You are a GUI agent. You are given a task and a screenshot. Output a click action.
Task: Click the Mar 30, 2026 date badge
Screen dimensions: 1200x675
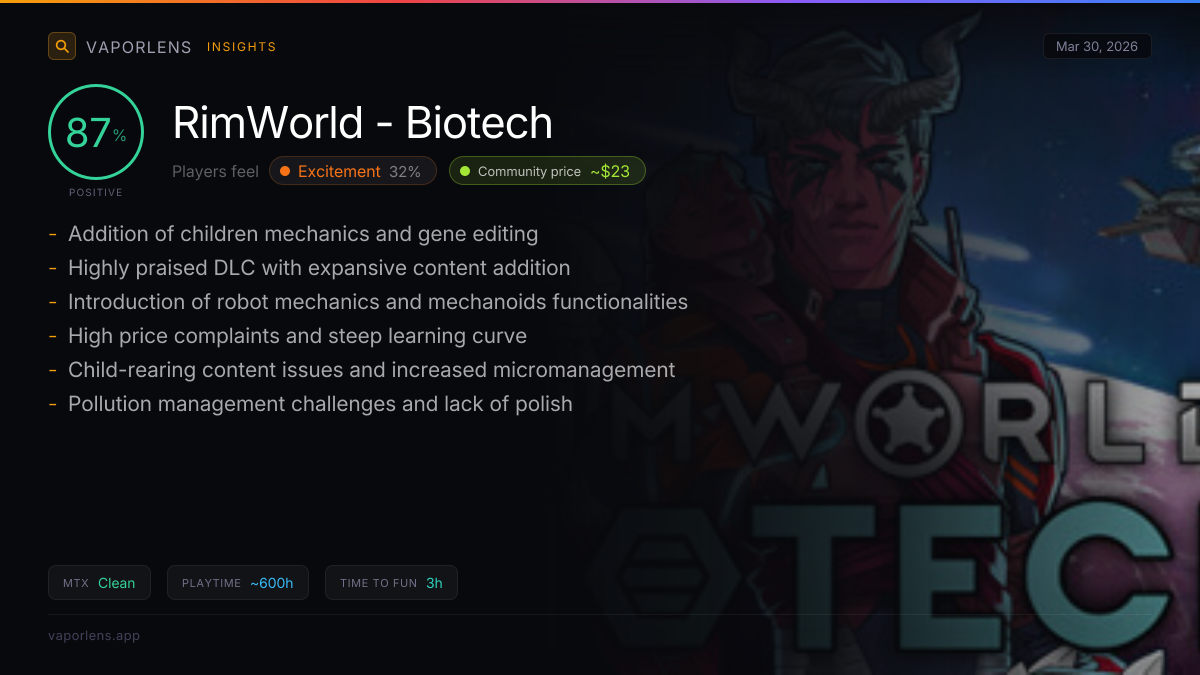[1097, 46]
